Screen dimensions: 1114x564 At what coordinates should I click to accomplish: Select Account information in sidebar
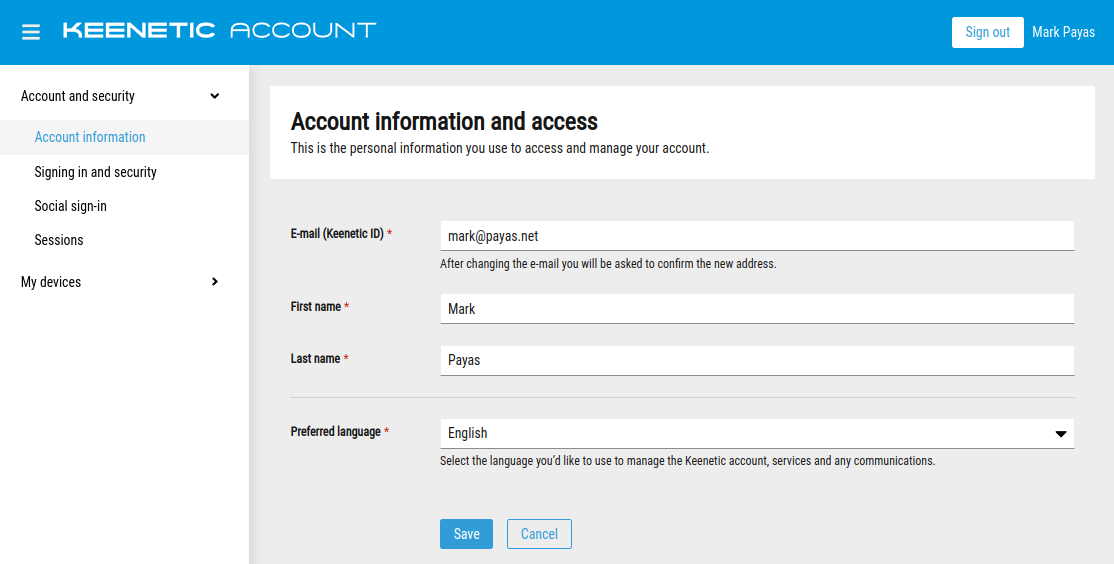[x=90, y=137]
